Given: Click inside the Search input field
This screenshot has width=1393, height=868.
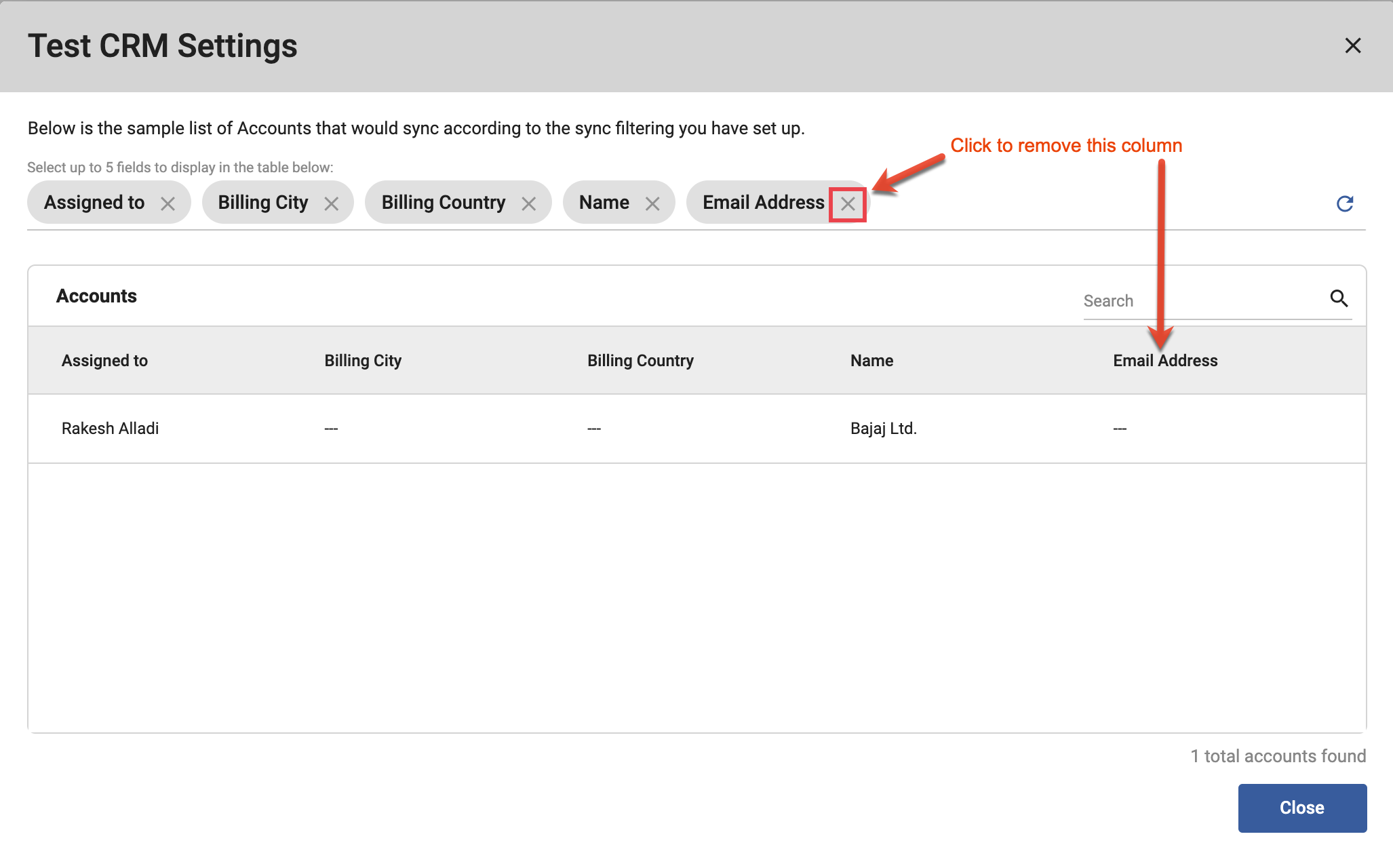Looking at the screenshot, I should 1187,300.
